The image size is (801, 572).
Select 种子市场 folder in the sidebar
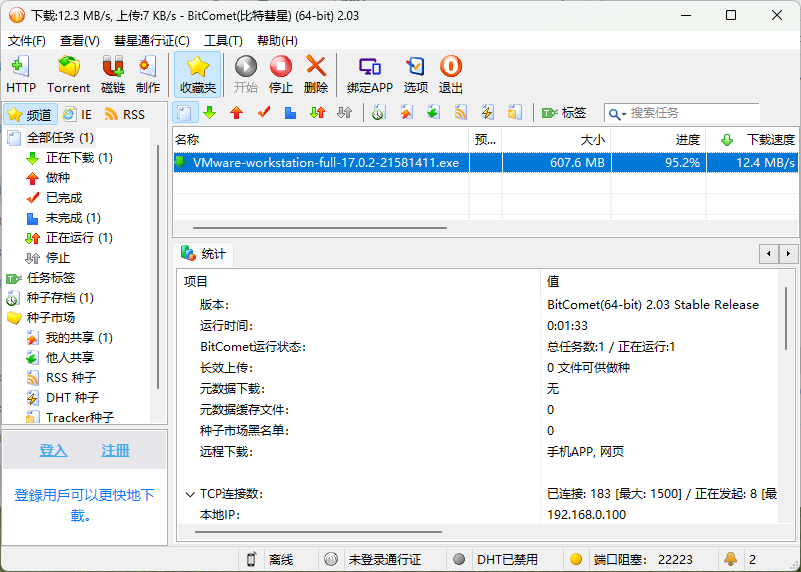click(51, 318)
